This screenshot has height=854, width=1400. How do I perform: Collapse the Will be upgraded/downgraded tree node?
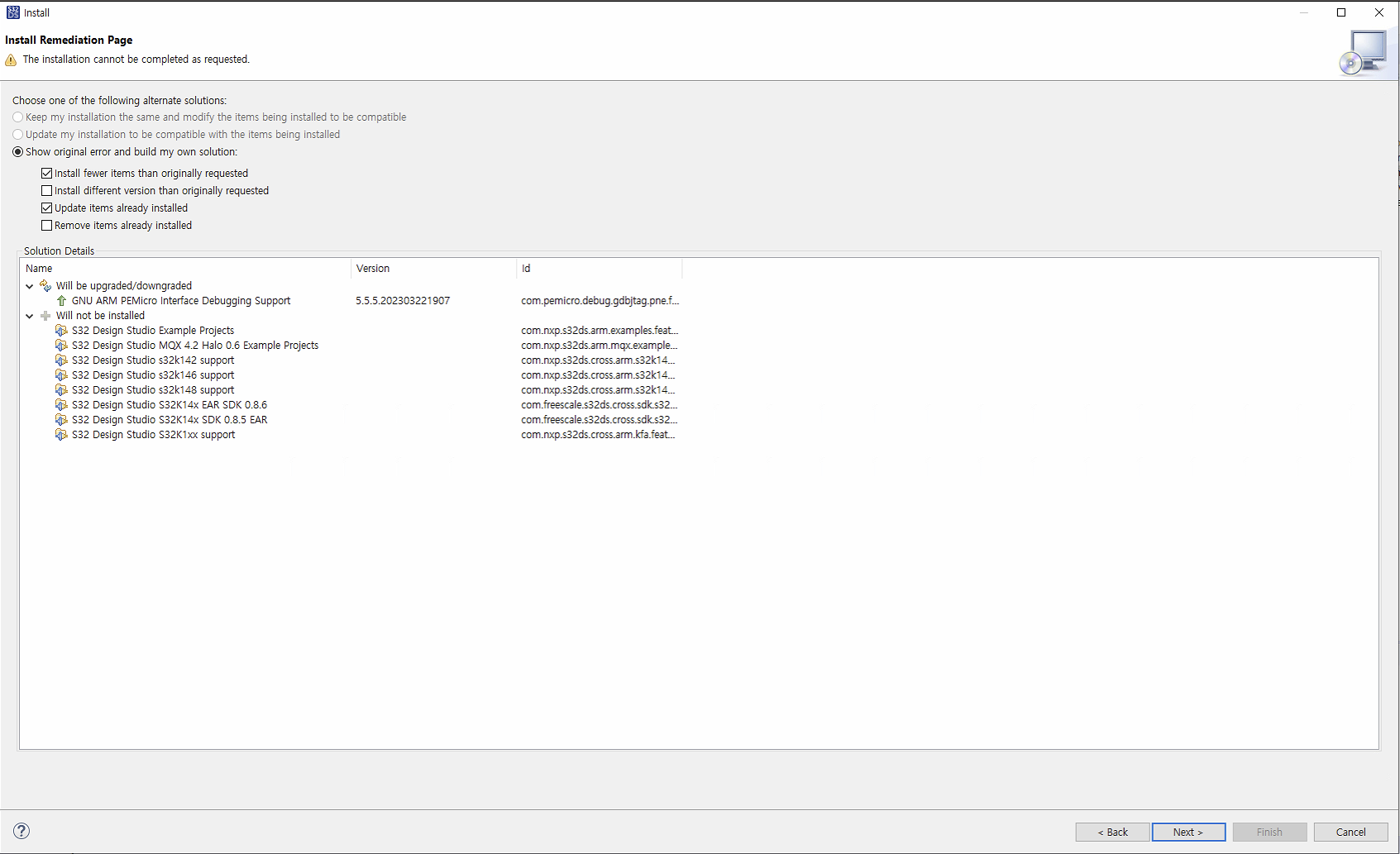(x=30, y=285)
